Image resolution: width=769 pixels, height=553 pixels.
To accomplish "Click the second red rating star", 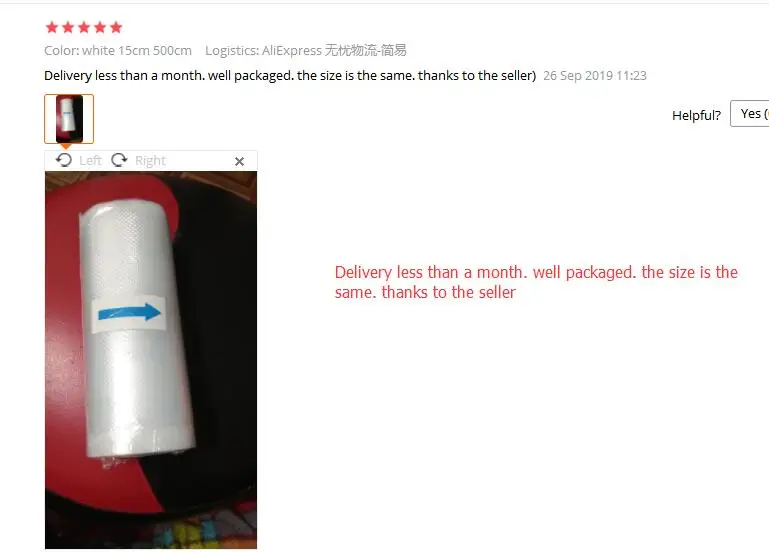I will pyautogui.click(x=68, y=27).
